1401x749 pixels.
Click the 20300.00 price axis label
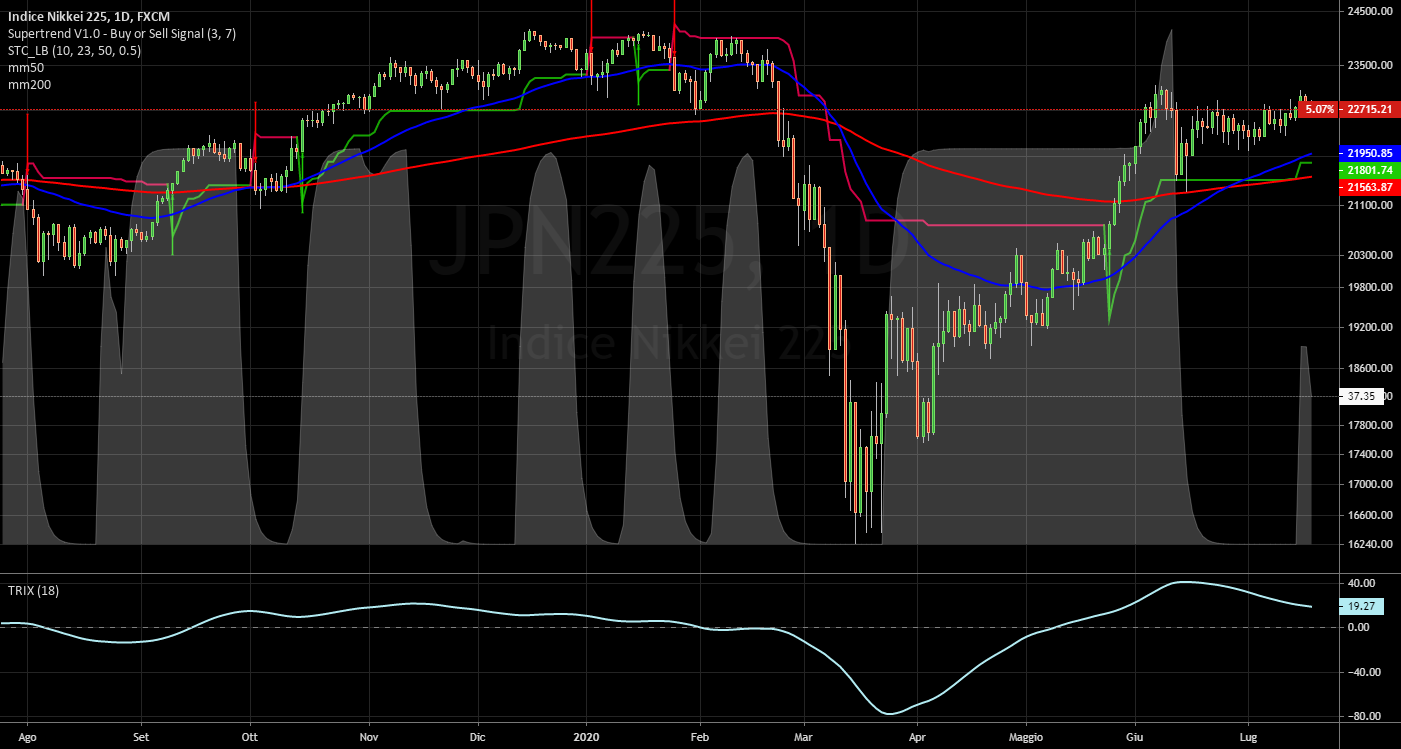click(1370, 255)
